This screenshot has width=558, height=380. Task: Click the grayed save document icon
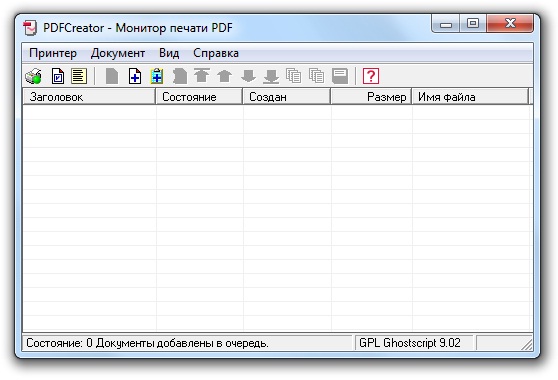pos(340,76)
